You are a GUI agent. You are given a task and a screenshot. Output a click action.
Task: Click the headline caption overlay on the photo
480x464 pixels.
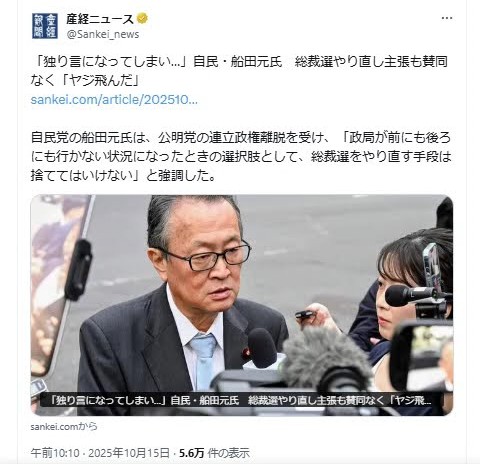pos(241,400)
